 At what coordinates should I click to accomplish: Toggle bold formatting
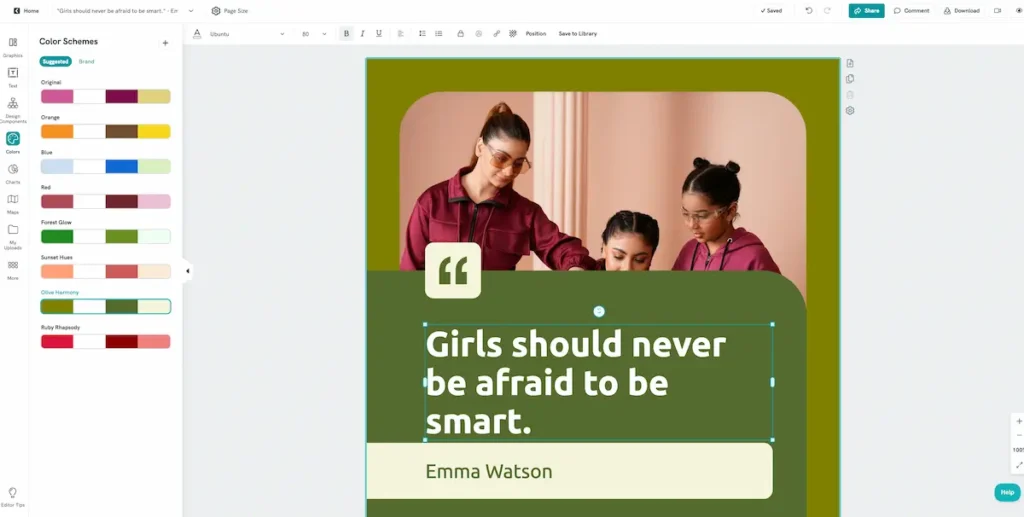click(x=346, y=33)
